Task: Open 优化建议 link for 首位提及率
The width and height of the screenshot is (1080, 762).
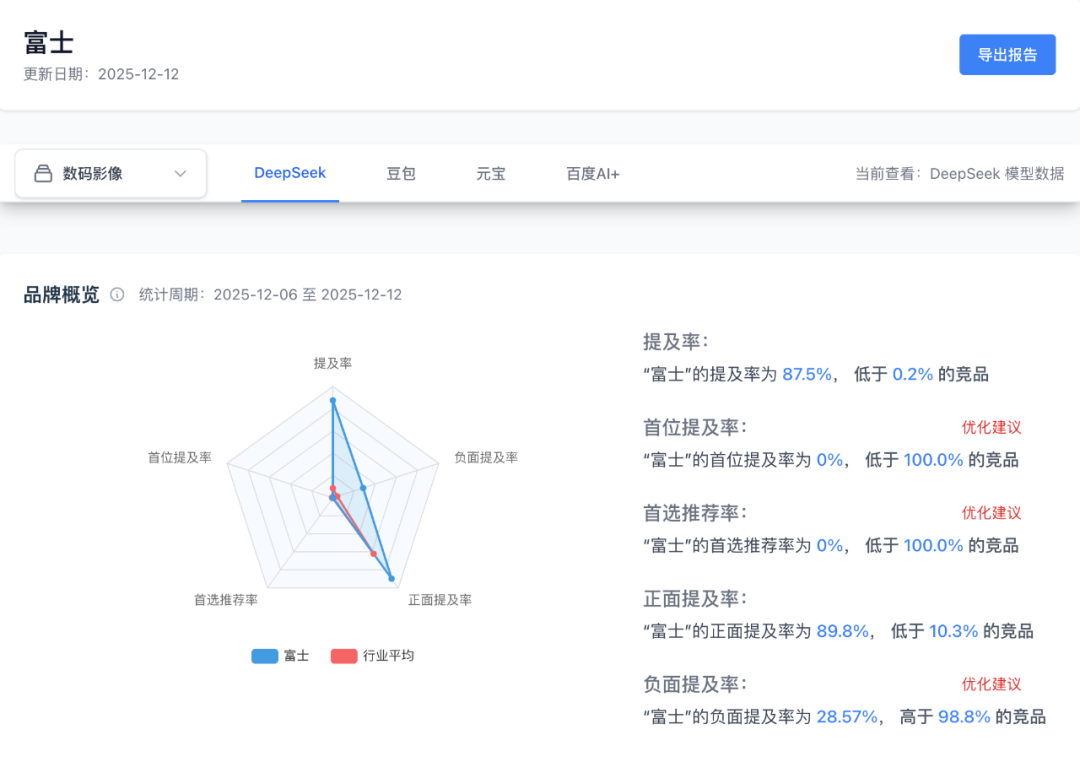Action: 991,427
